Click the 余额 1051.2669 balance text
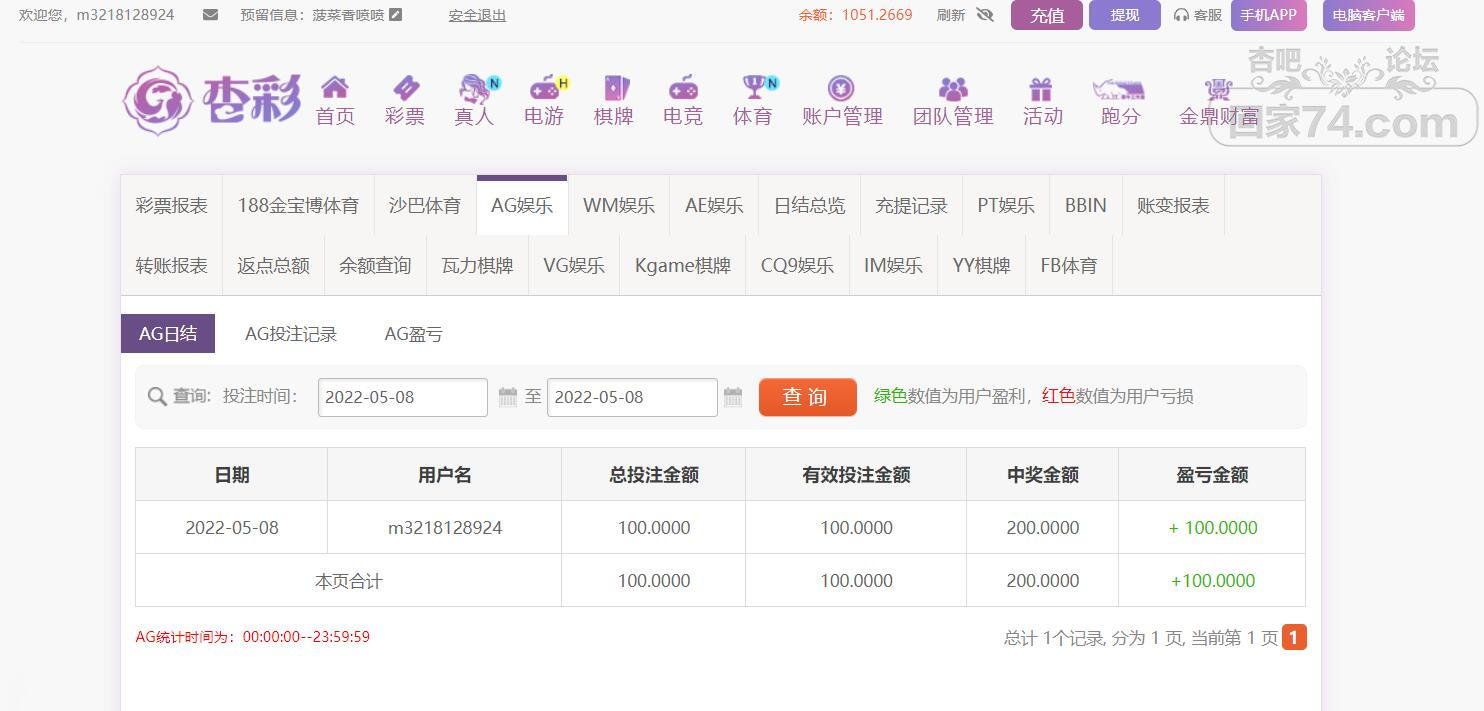The image size is (1484, 711). (855, 15)
